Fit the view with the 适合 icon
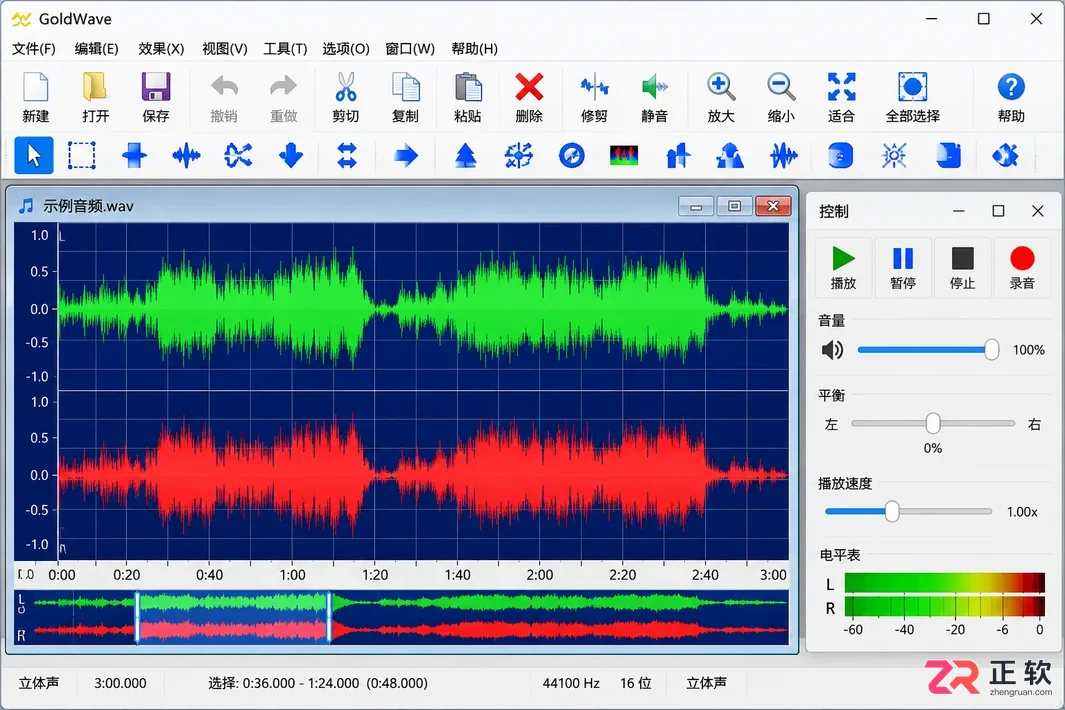 point(842,87)
